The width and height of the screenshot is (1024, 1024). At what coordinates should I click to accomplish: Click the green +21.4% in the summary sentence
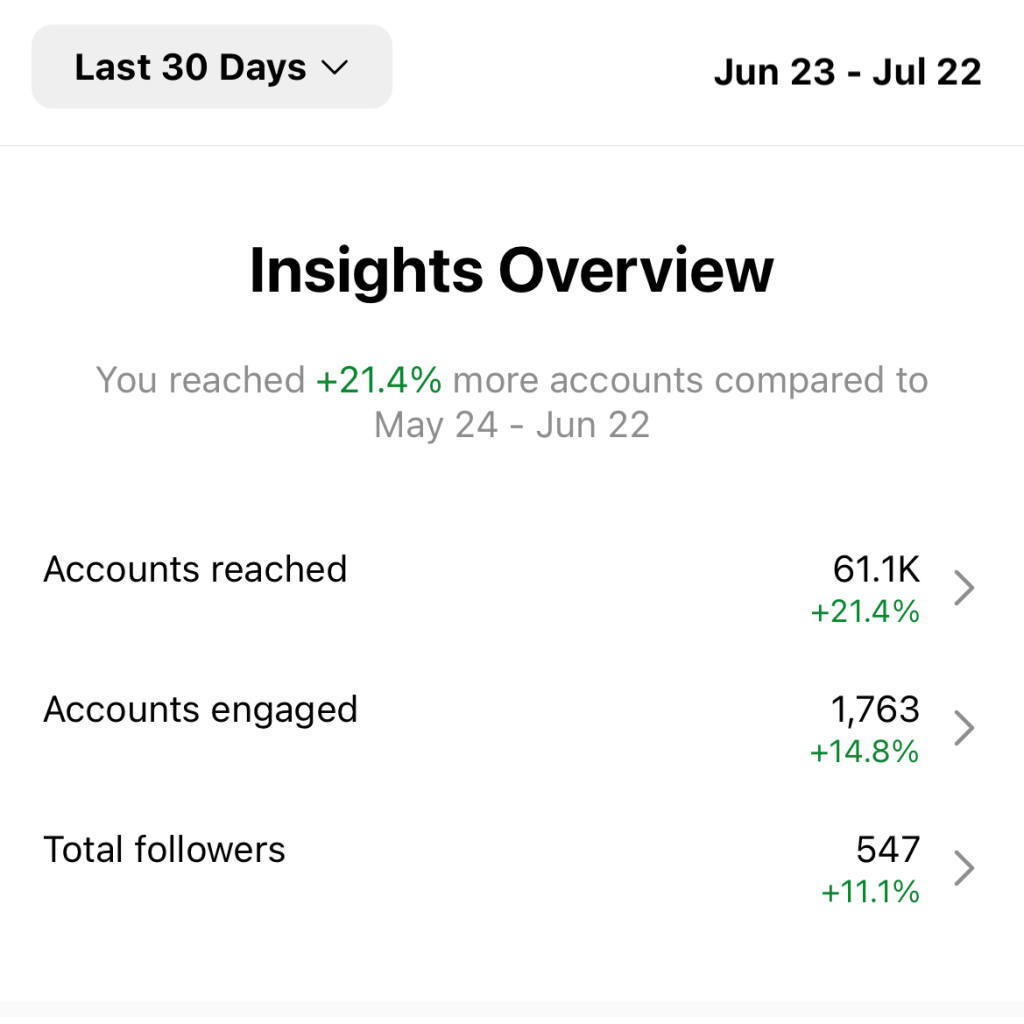coord(378,380)
